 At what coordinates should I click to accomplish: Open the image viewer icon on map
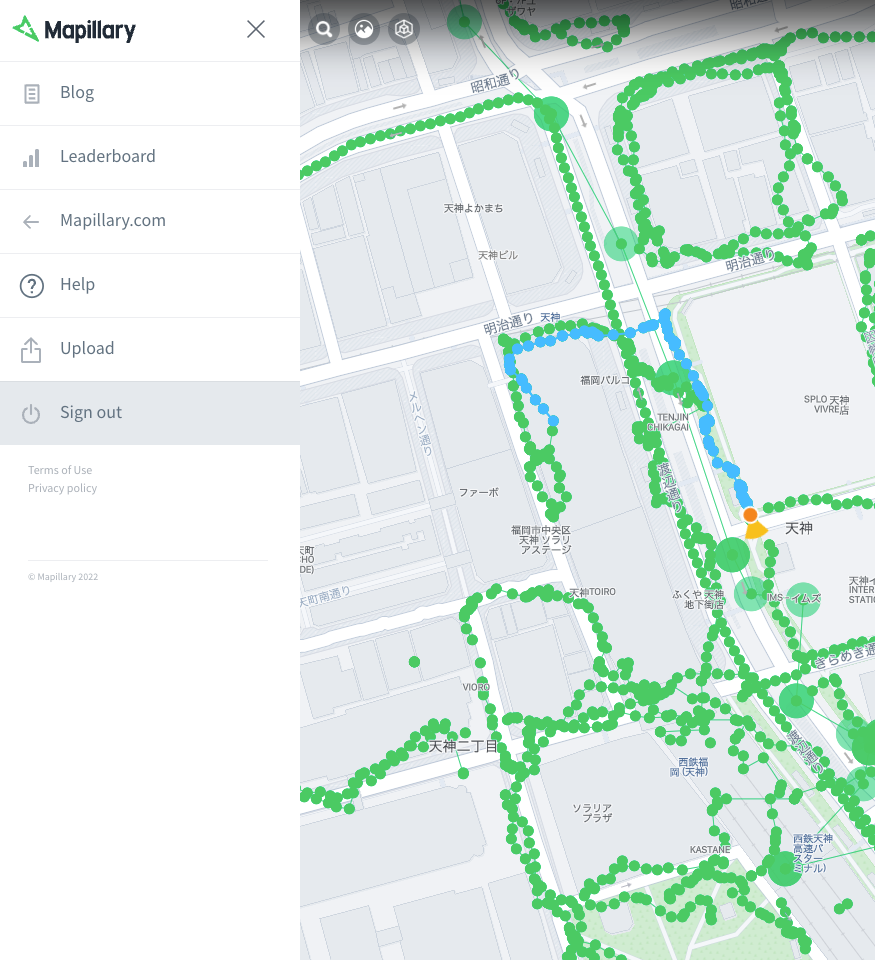pos(364,29)
